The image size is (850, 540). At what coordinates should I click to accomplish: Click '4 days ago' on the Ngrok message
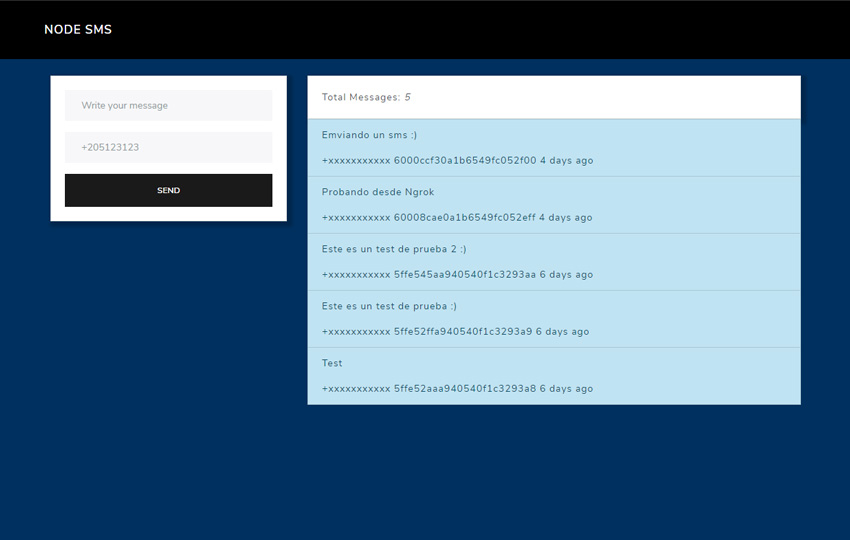(x=566, y=217)
